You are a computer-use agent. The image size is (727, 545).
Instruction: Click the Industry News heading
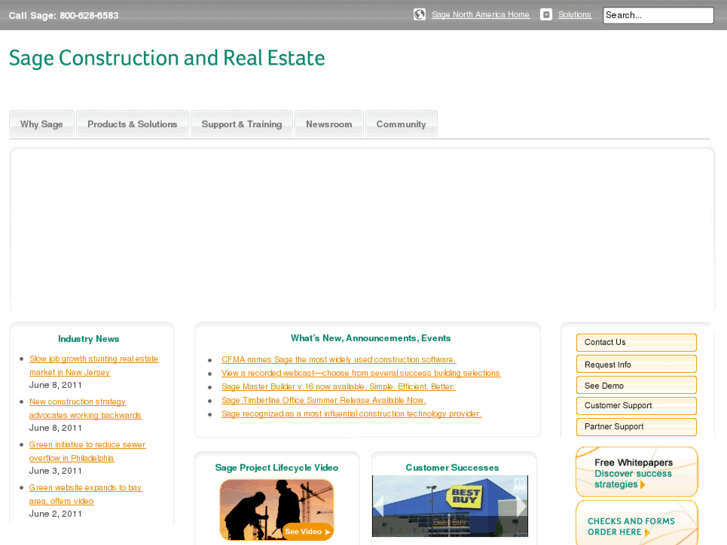click(89, 339)
